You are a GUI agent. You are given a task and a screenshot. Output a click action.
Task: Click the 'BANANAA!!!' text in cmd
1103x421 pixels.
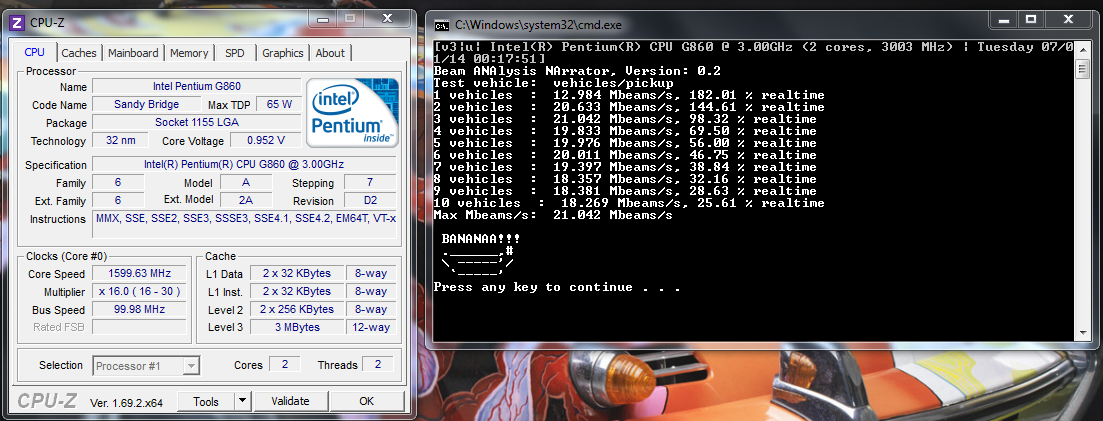pos(481,239)
